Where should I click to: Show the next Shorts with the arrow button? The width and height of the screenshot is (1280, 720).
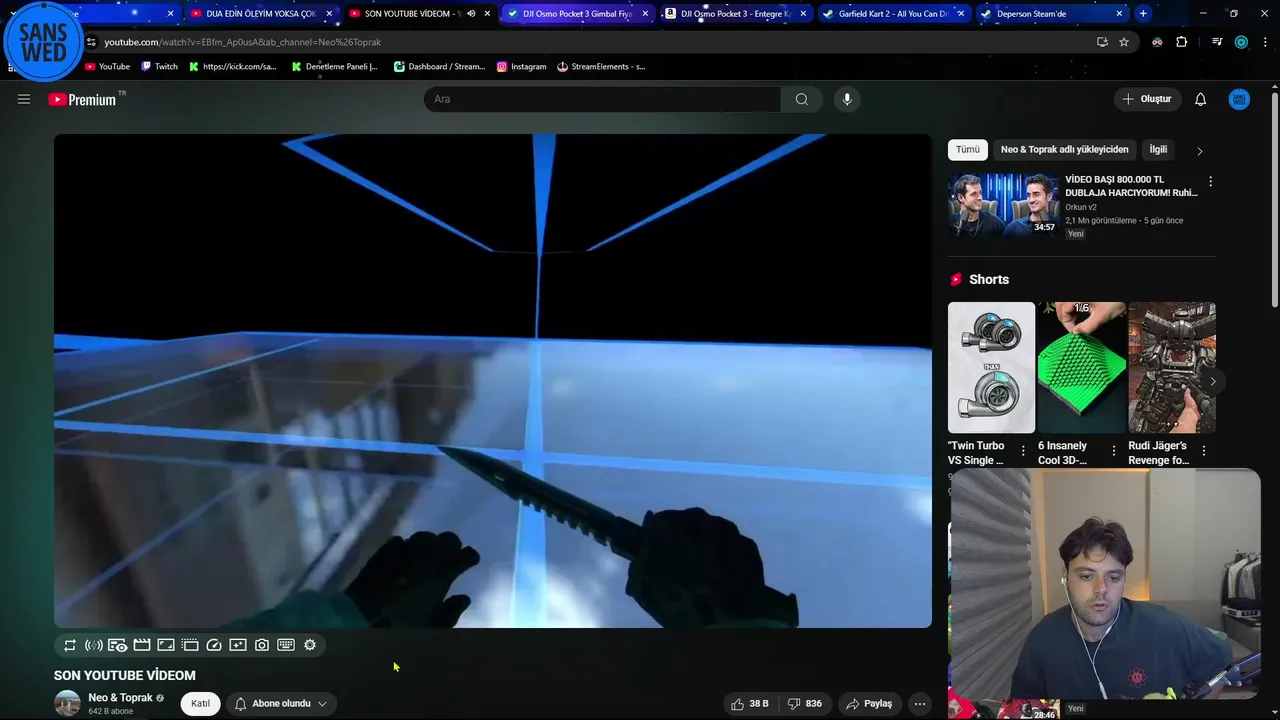[x=1212, y=381]
